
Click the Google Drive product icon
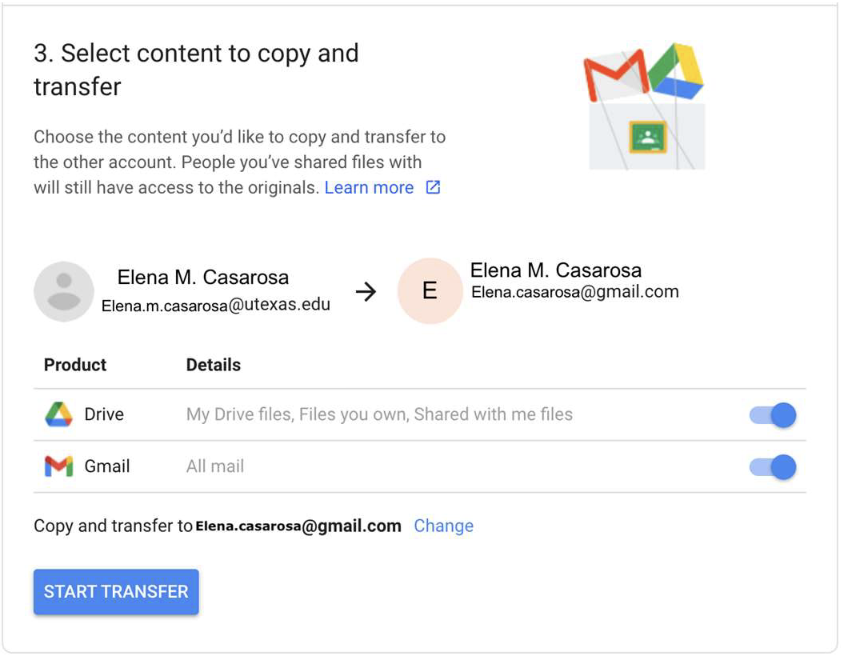click(59, 414)
